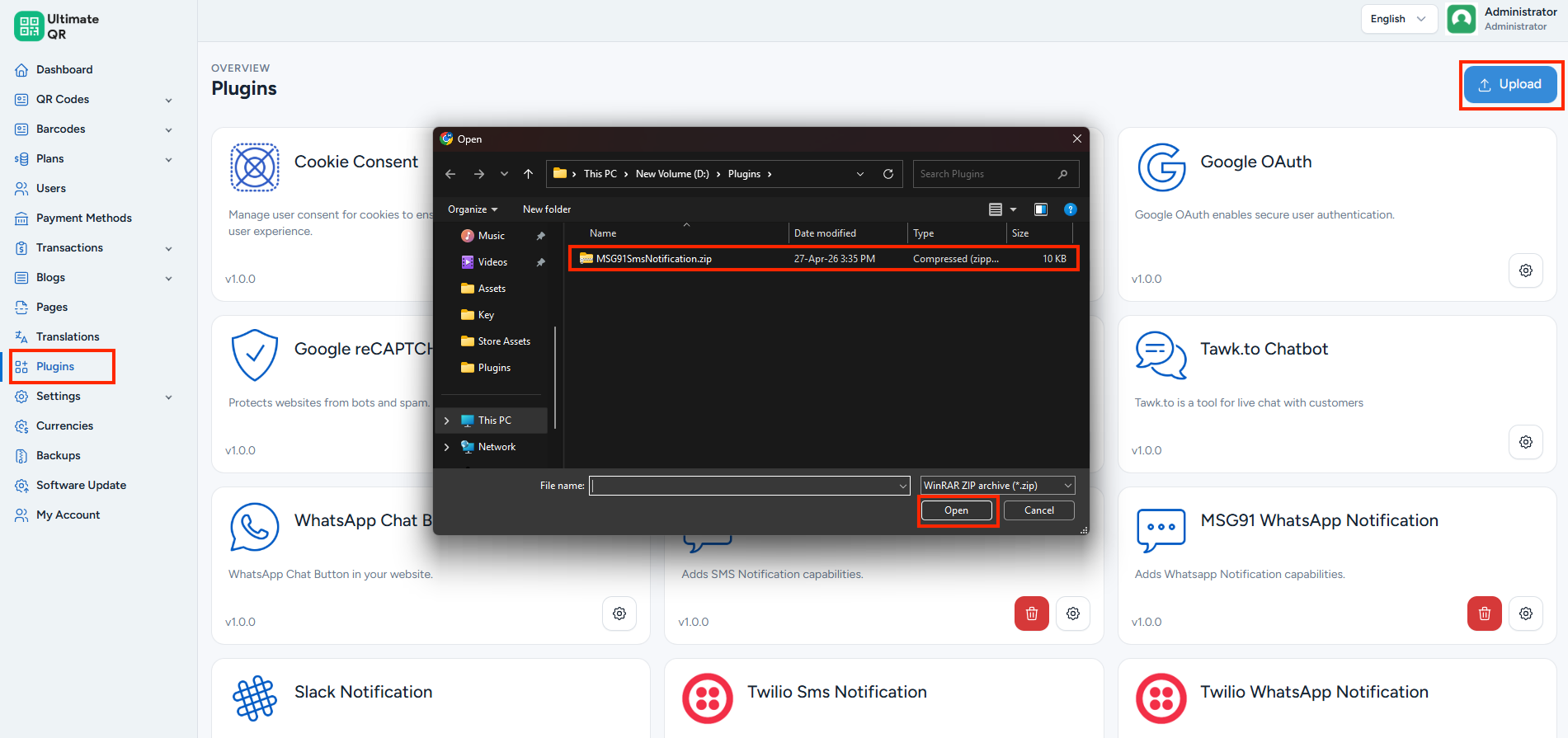Click the Twilio Sms Notification logo
This screenshot has width=1568, height=738.
[x=708, y=698]
